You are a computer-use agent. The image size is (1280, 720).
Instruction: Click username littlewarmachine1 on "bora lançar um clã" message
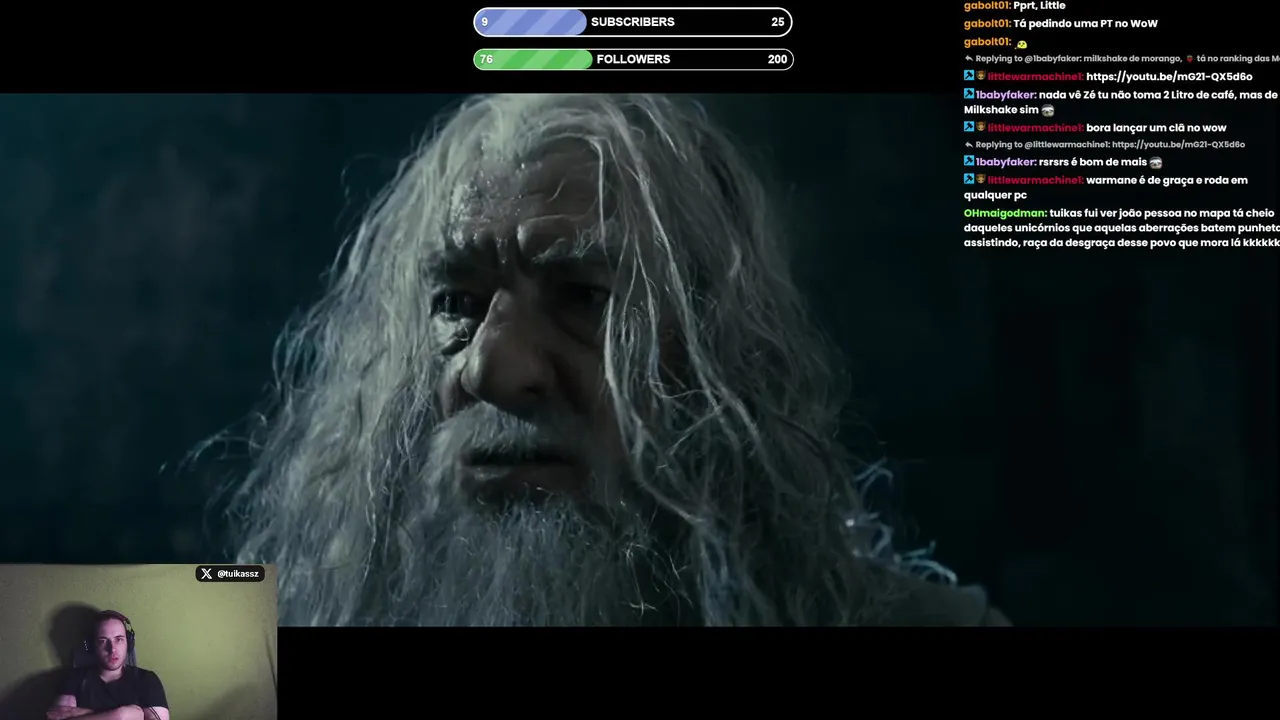[1035, 128]
